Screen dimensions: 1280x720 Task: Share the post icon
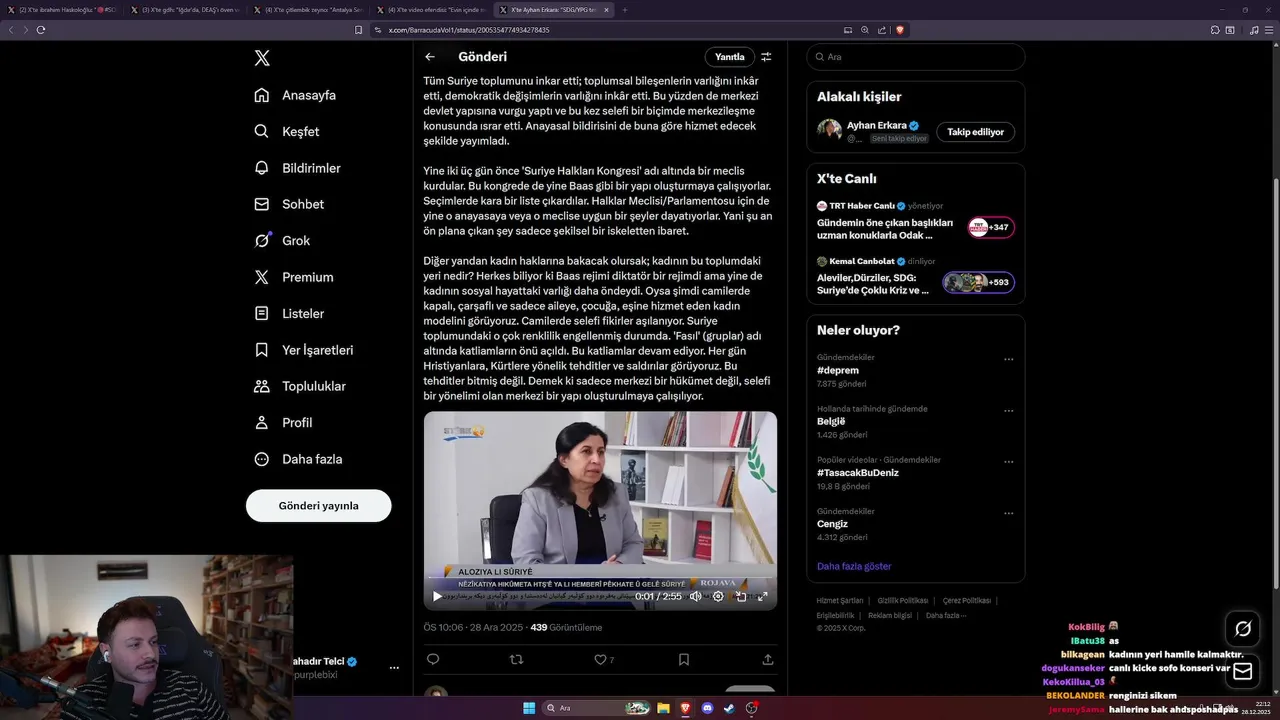768,659
